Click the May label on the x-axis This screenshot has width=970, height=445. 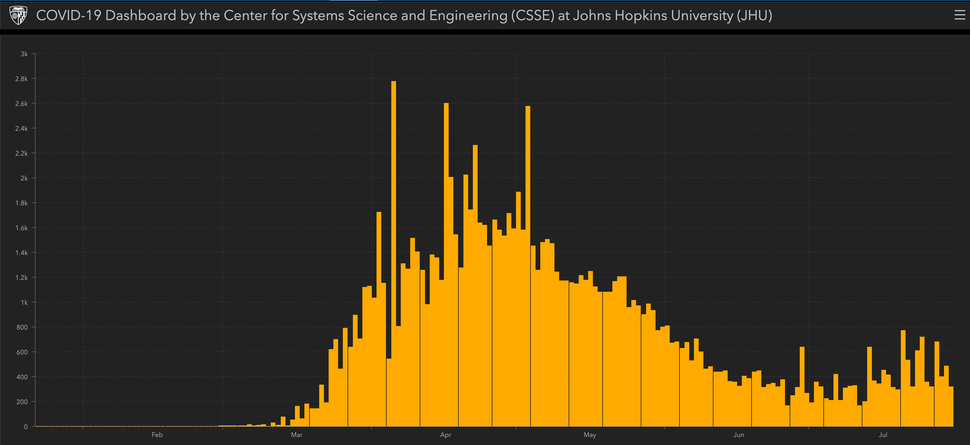[x=590, y=435]
